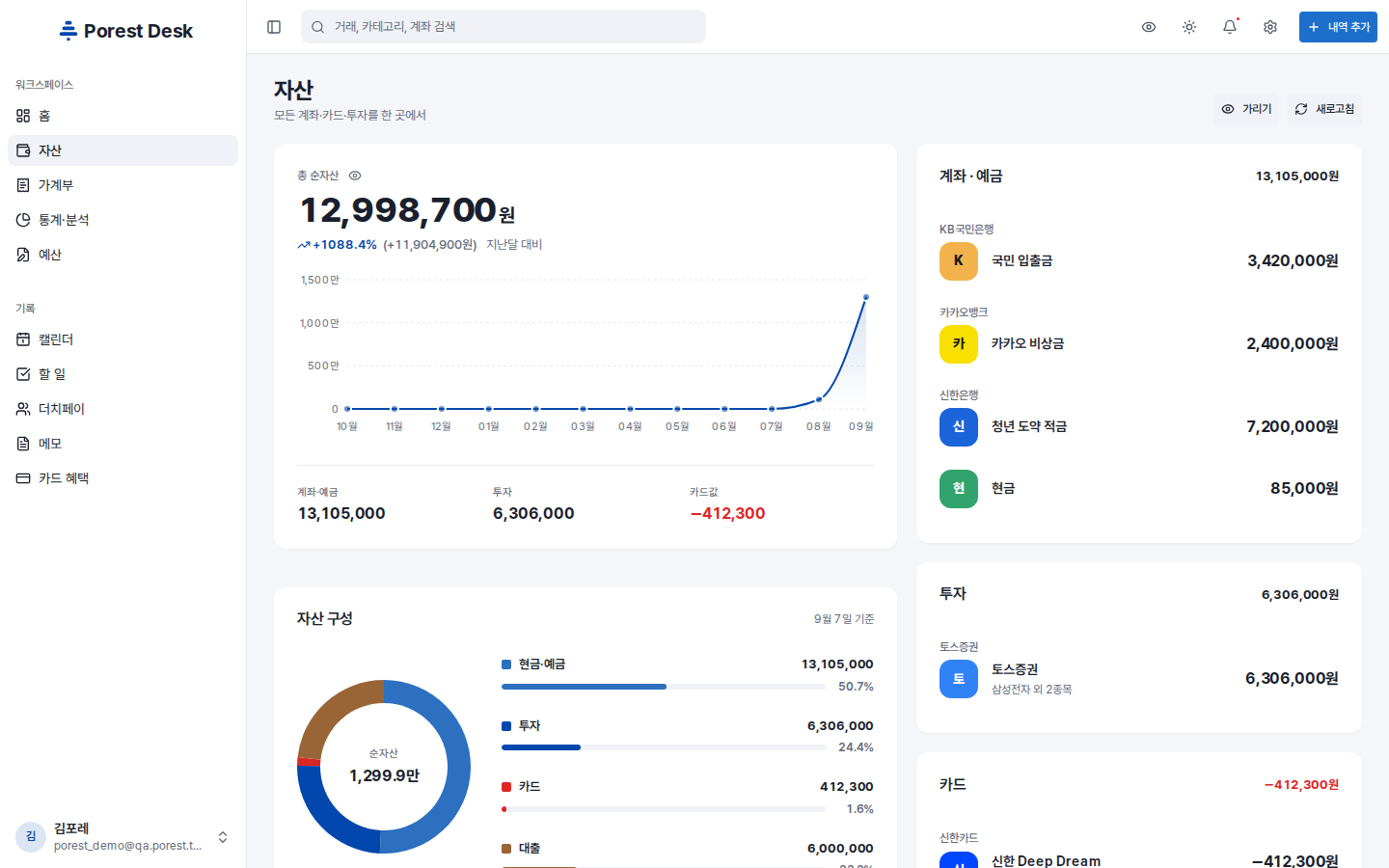Open the 국민 입출금 account row
1389x868 pixels.
point(1139,260)
